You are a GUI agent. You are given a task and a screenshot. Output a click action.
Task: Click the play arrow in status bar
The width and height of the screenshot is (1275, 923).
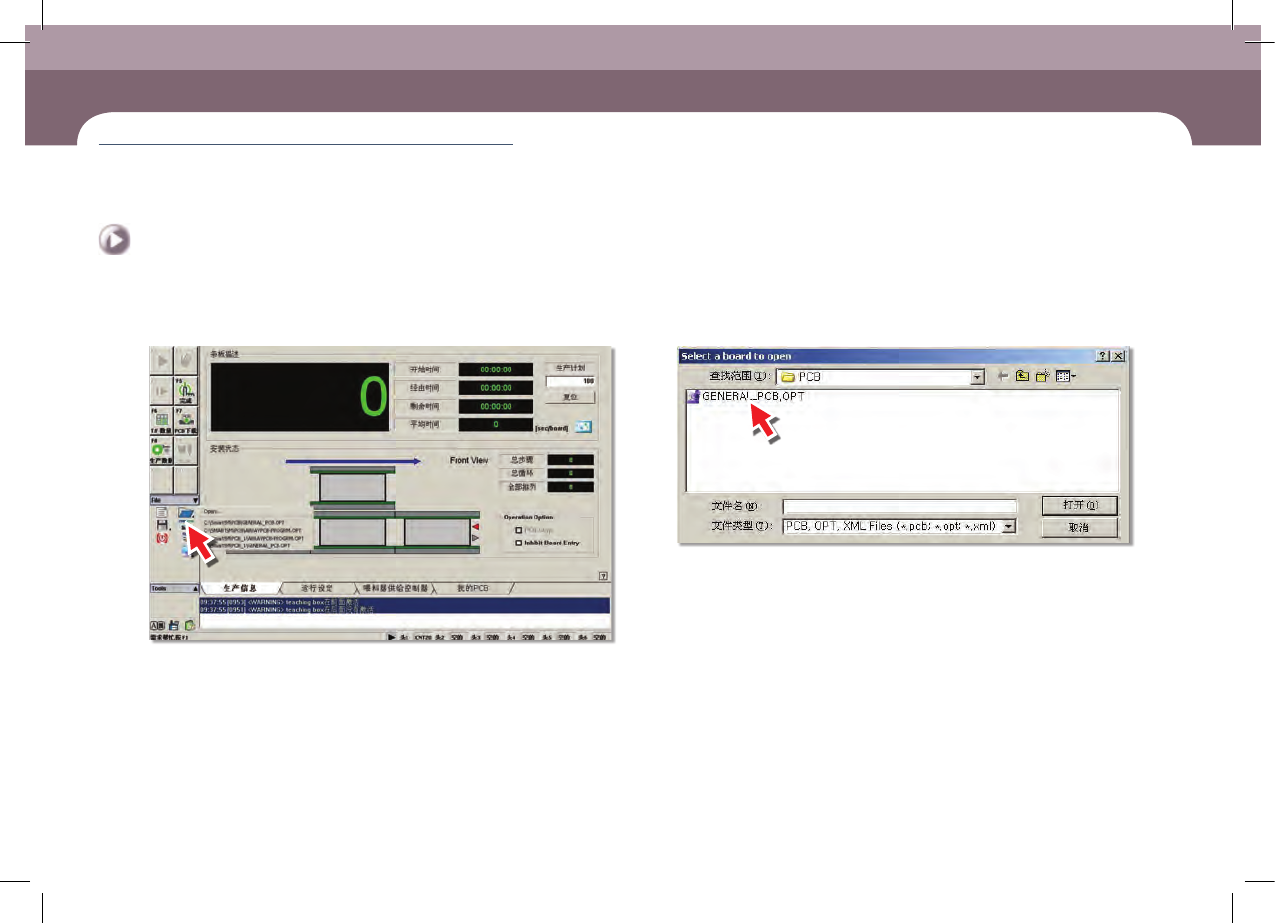coord(393,636)
